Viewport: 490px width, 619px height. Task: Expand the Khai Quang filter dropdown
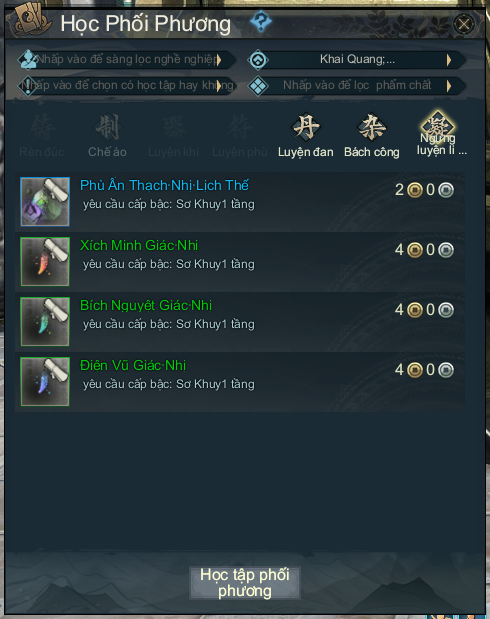click(x=357, y=60)
